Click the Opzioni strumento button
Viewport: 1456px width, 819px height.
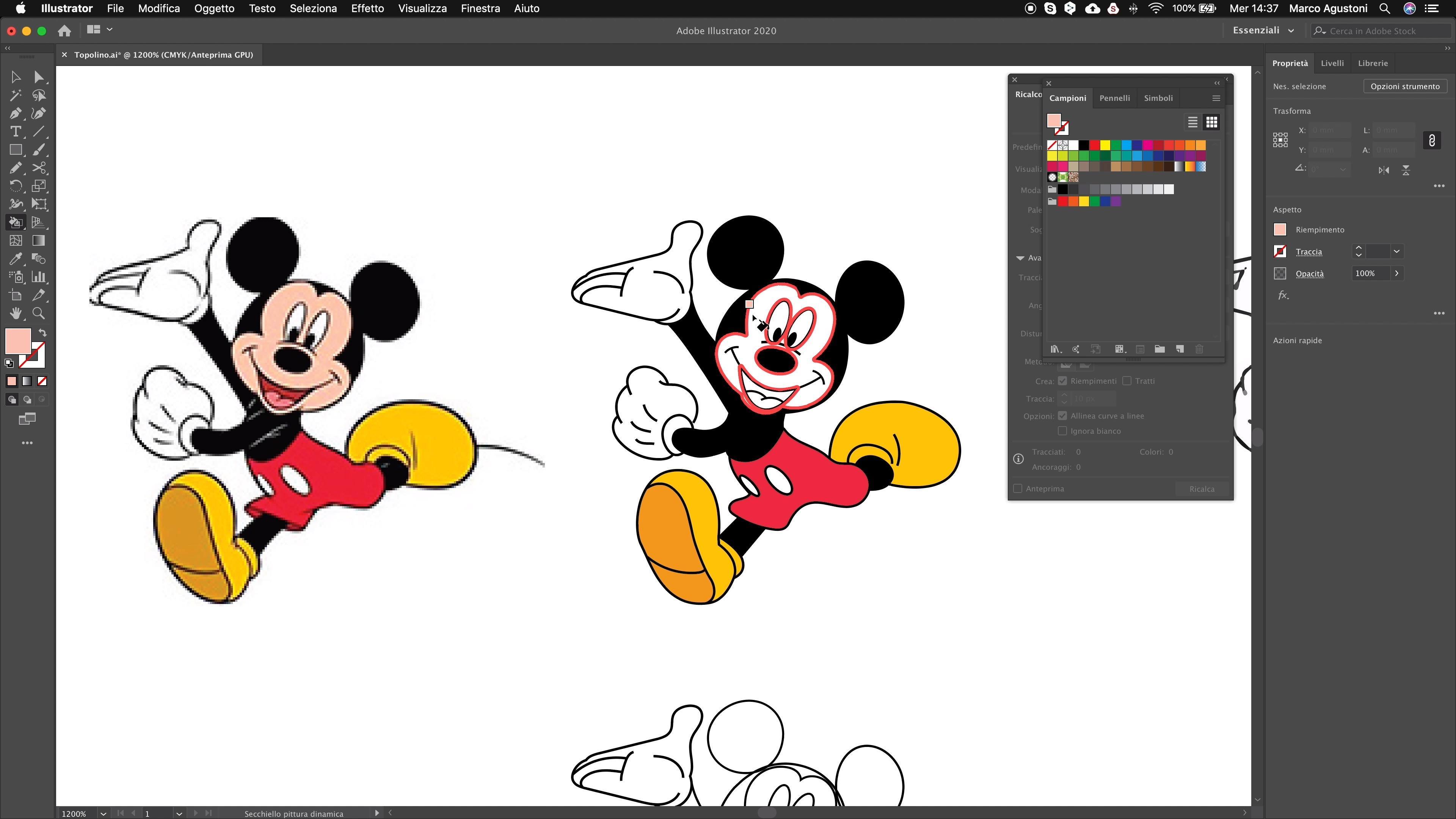[x=1405, y=86]
